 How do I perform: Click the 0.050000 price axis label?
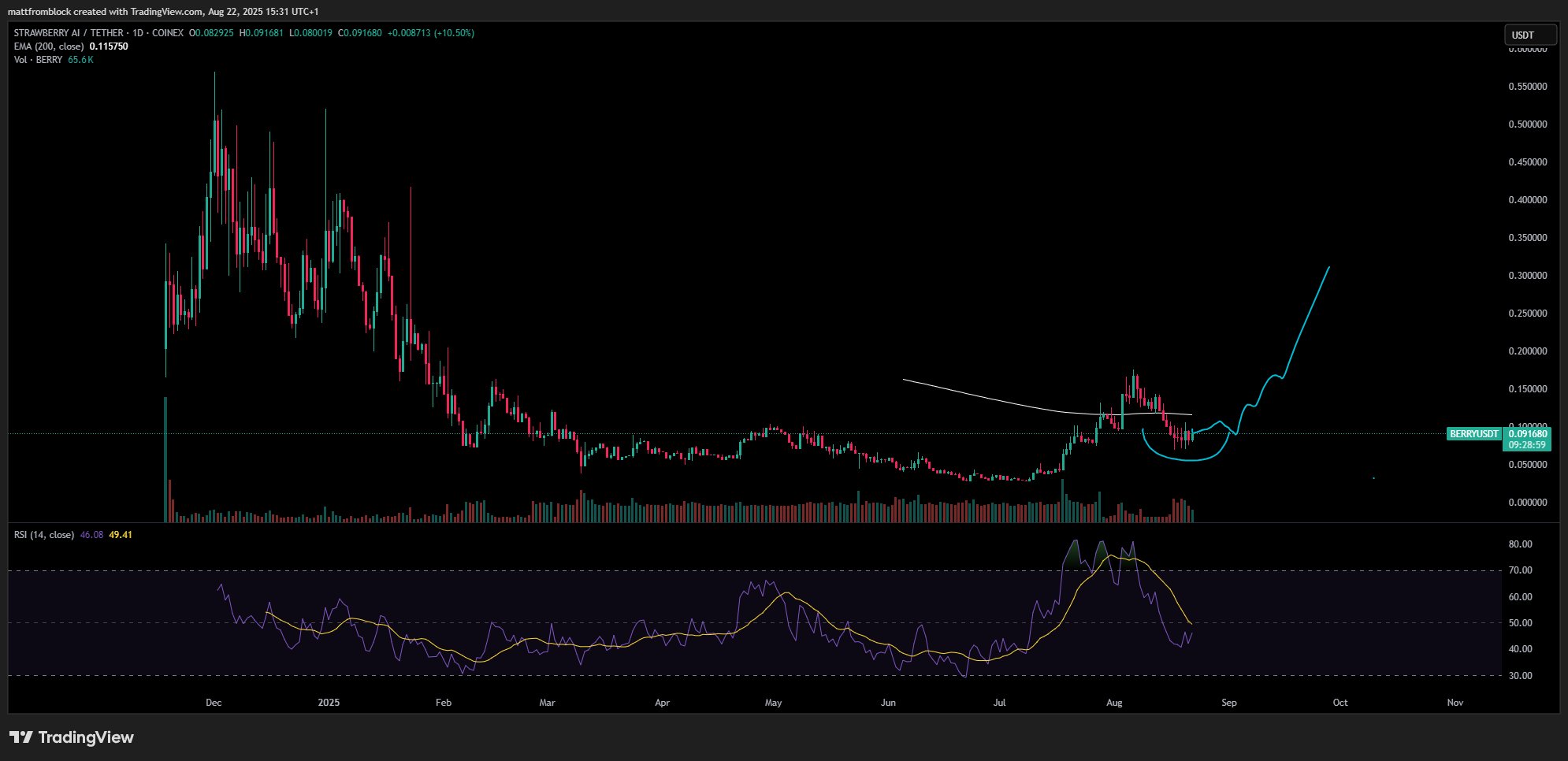1528,465
